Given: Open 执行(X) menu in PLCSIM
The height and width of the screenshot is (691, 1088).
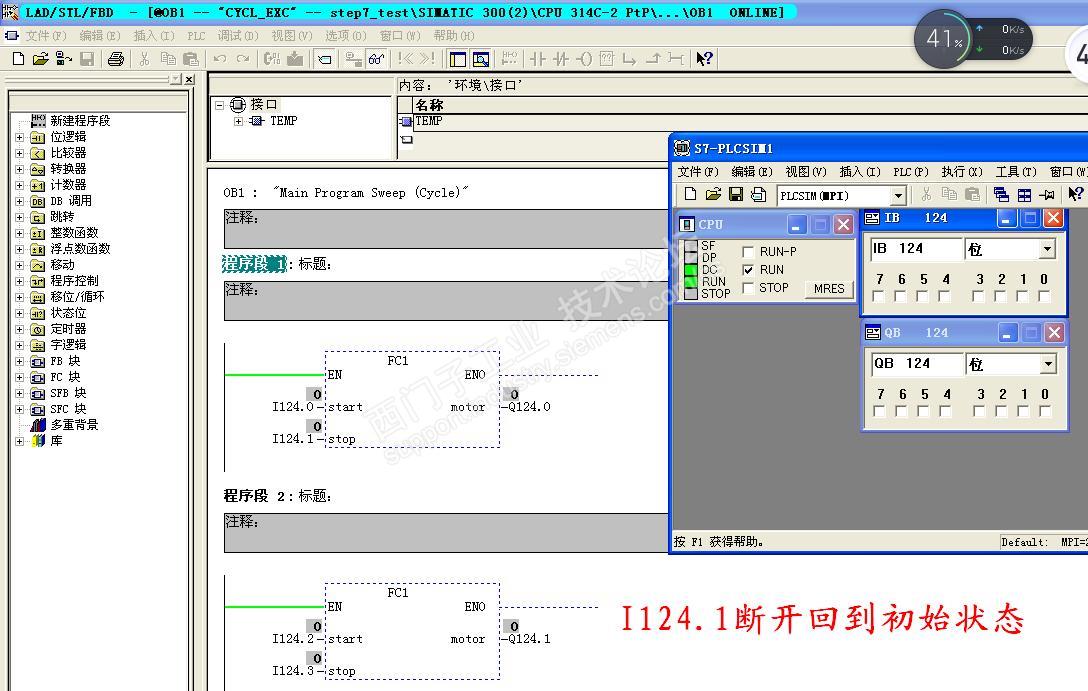Looking at the screenshot, I should (962, 171).
